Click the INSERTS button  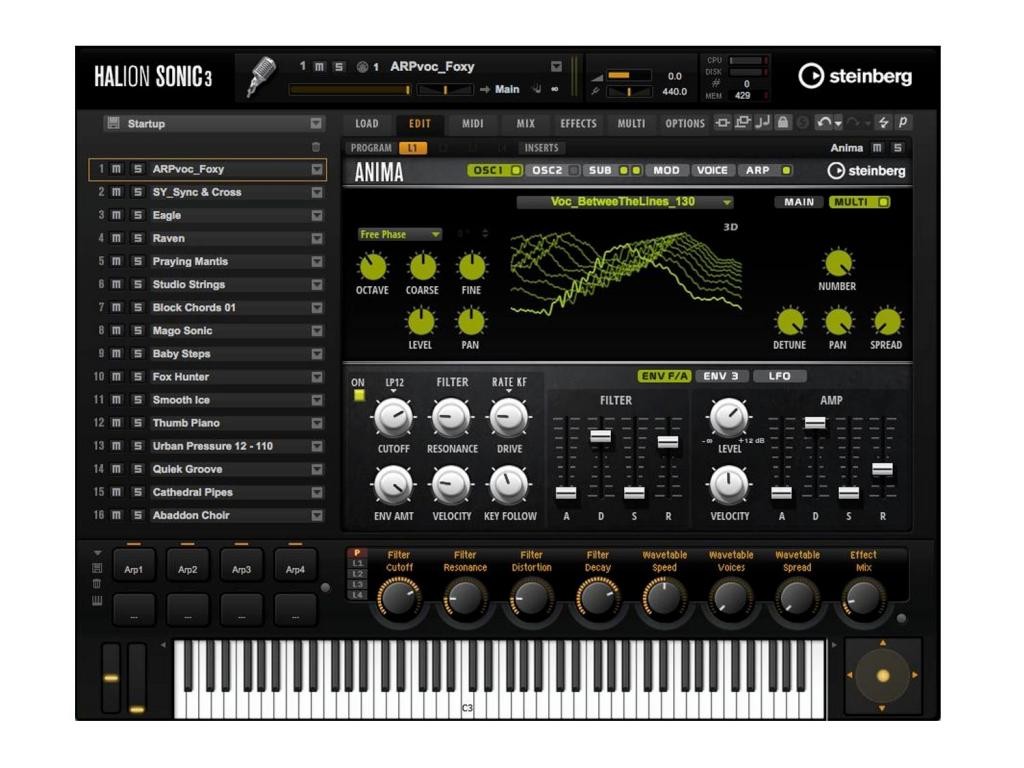pyautogui.click(x=541, y=148)
